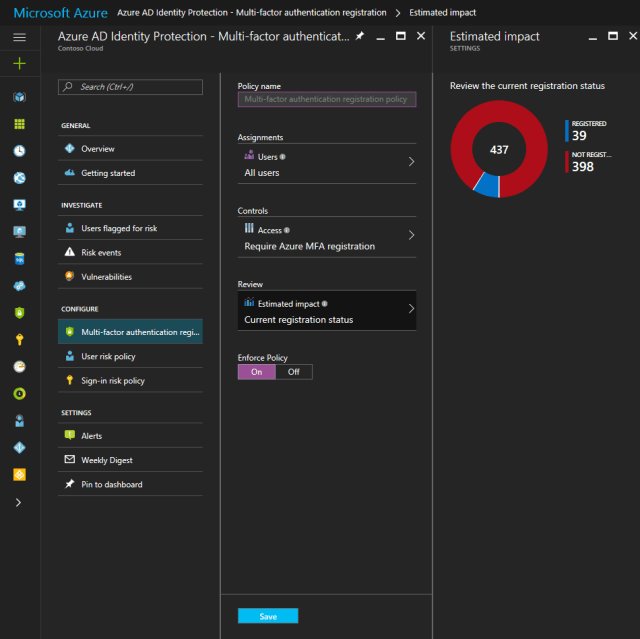This screenshot has width=640, height=639.
Task: Open the SQL database icon in the sidebar
Action: coord(19,259)
